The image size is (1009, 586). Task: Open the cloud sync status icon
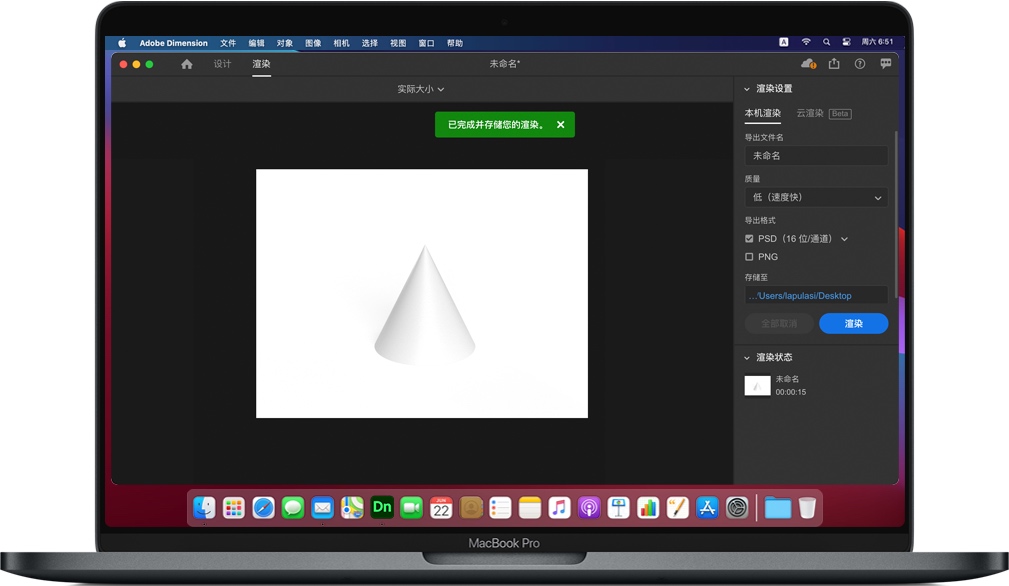[x=809, y=64]
